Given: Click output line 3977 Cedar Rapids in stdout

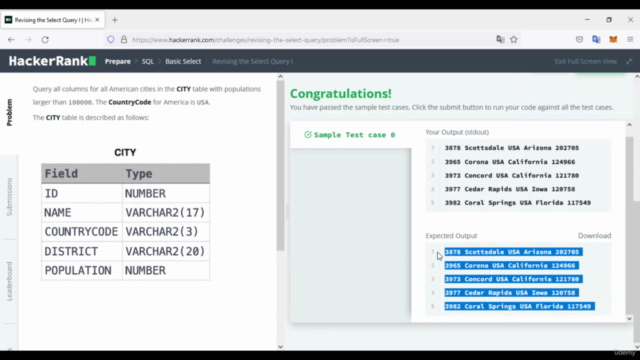Looking at the screenshot, I should 510,189.
